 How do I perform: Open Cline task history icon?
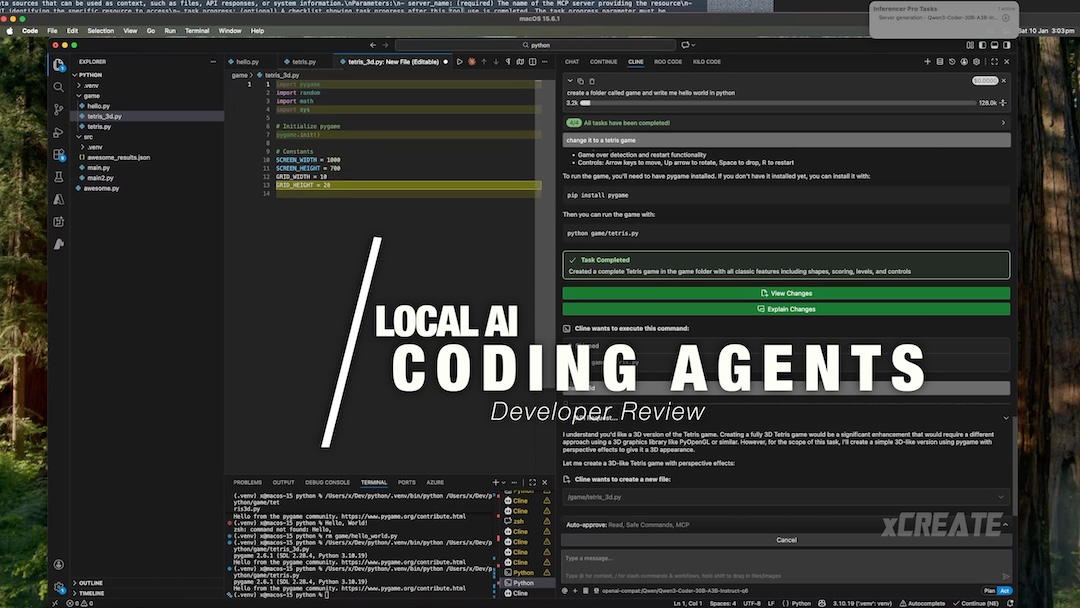click(x=952, y=62)
